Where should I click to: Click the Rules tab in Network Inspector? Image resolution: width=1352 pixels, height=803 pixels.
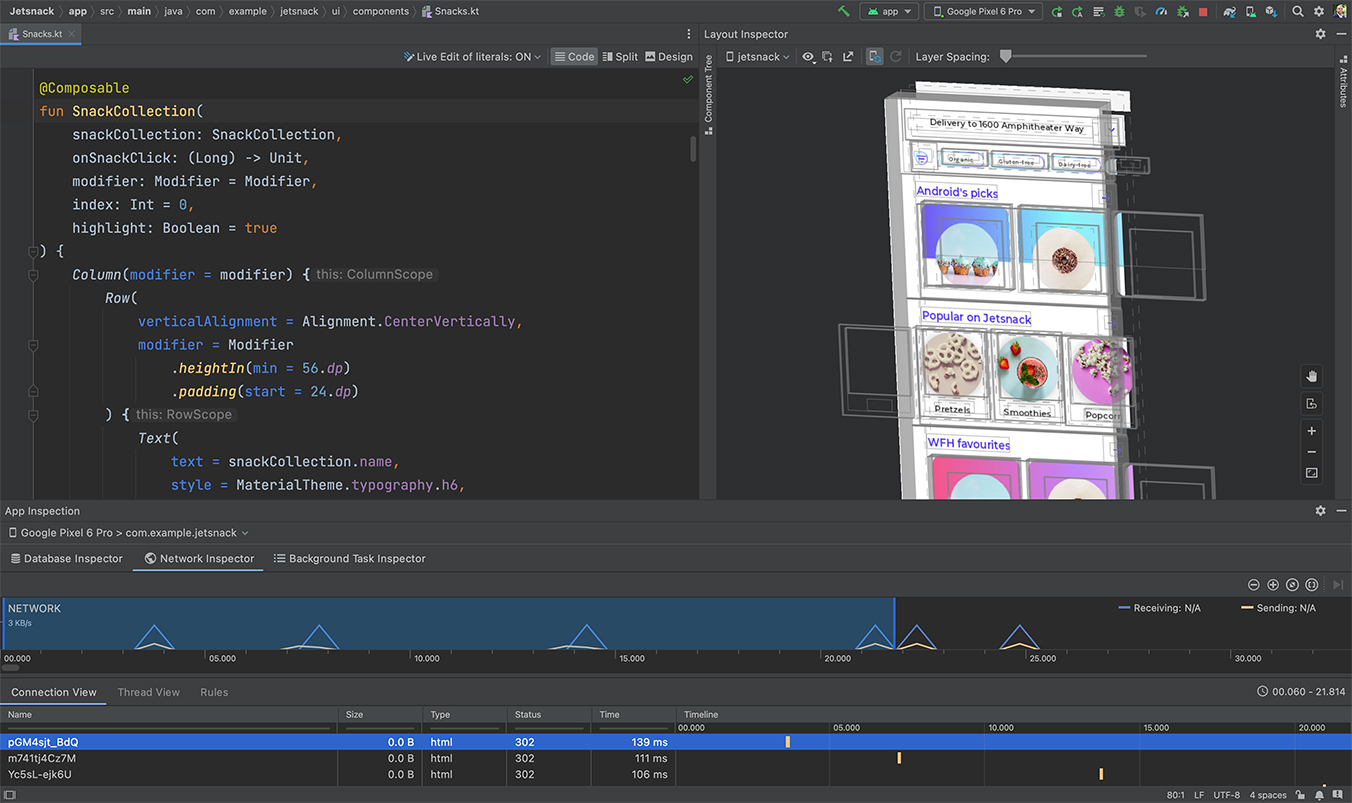coord(214,692)
